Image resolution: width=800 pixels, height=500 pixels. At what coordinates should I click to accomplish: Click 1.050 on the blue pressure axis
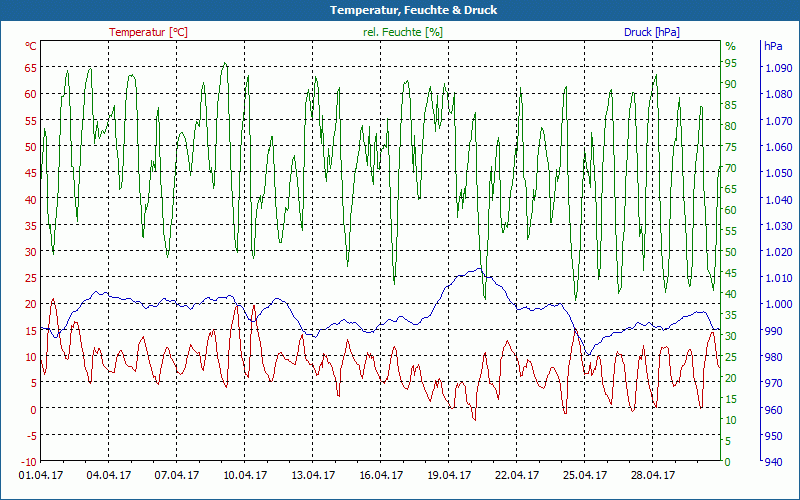point(779,173)
